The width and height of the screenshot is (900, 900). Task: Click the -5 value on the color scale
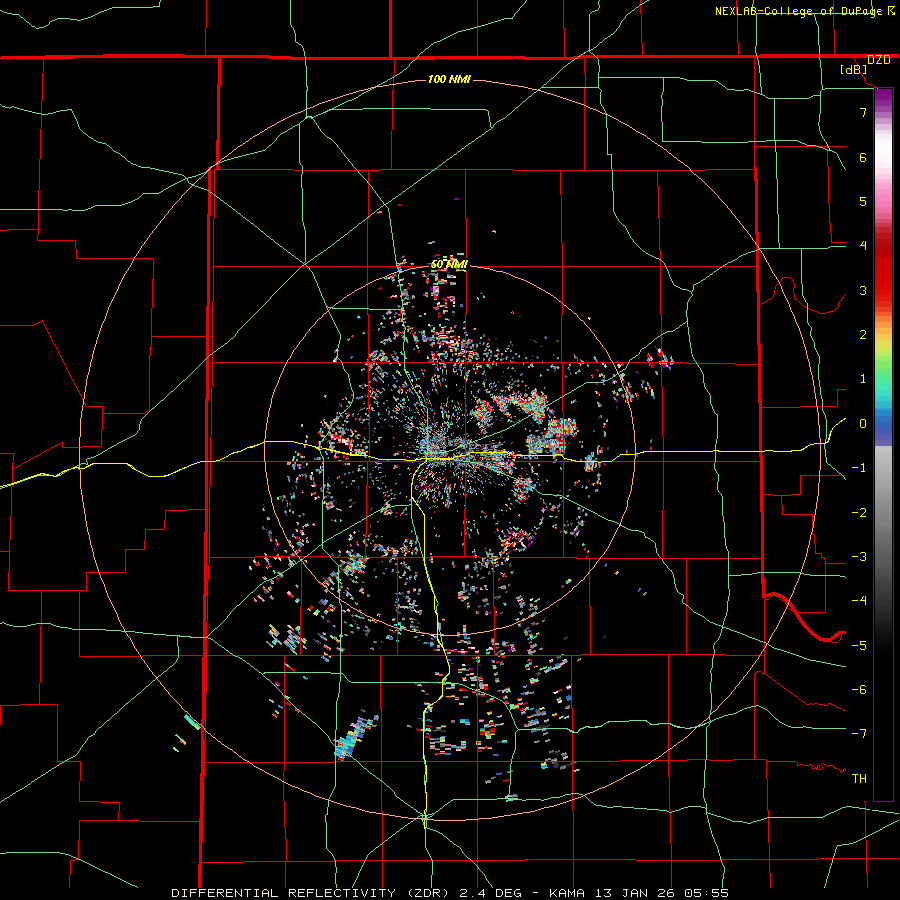click(859, 646)
